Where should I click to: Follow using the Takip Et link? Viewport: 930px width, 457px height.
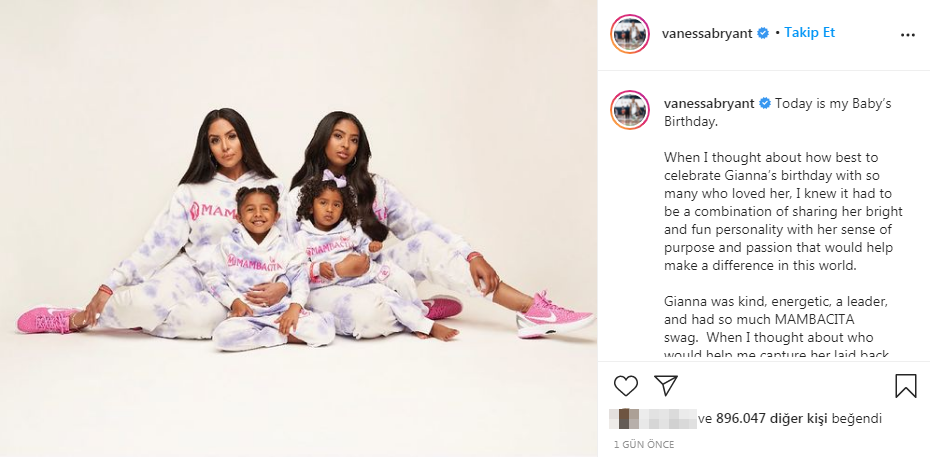pos(809,33)
